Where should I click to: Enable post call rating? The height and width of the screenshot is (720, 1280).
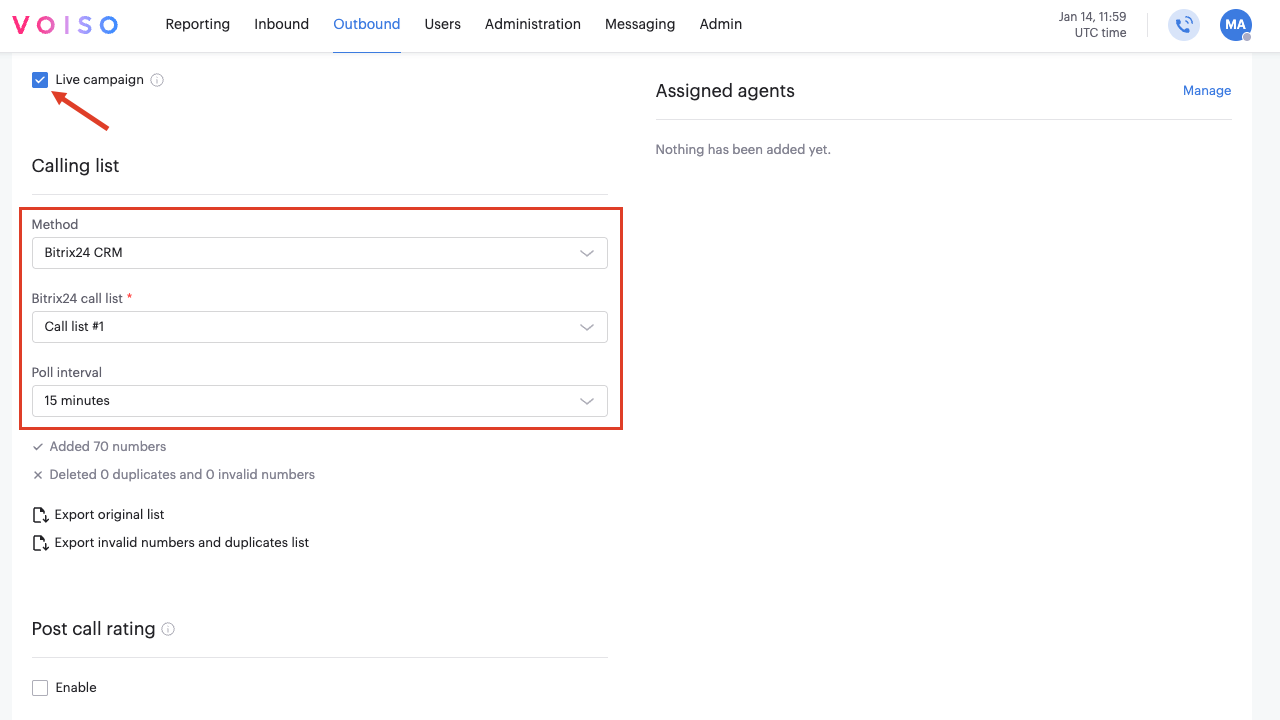[x=40, y=687]
